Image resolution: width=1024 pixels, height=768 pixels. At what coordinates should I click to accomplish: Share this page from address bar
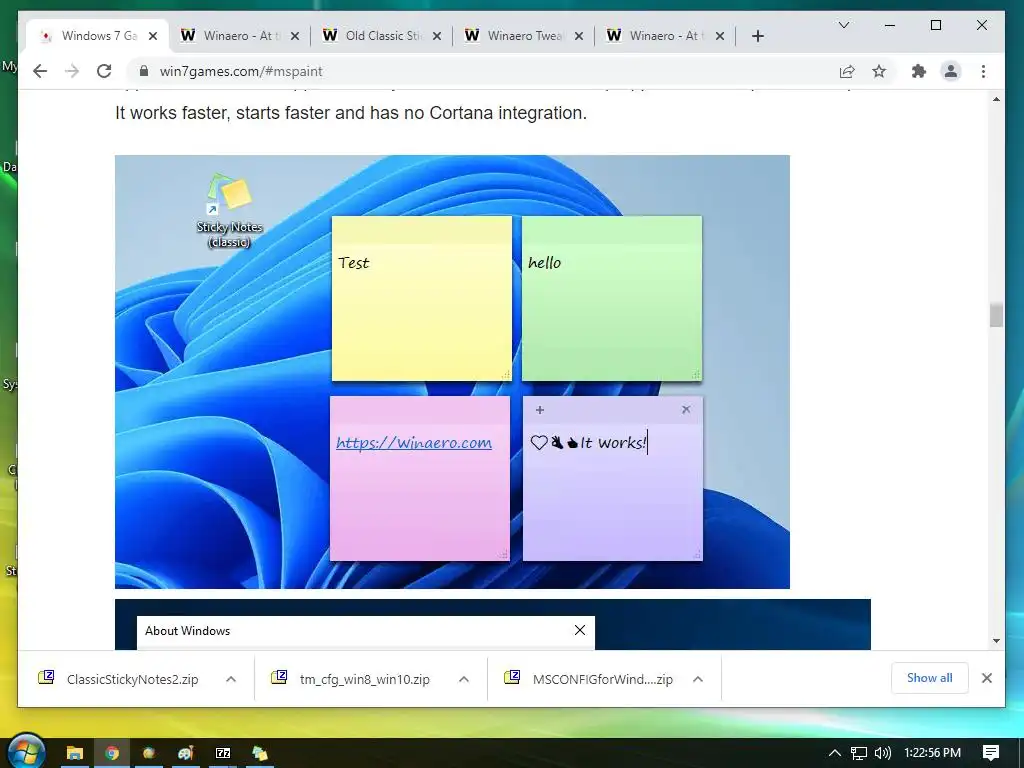pyautogui.click(x=847, y=71)
